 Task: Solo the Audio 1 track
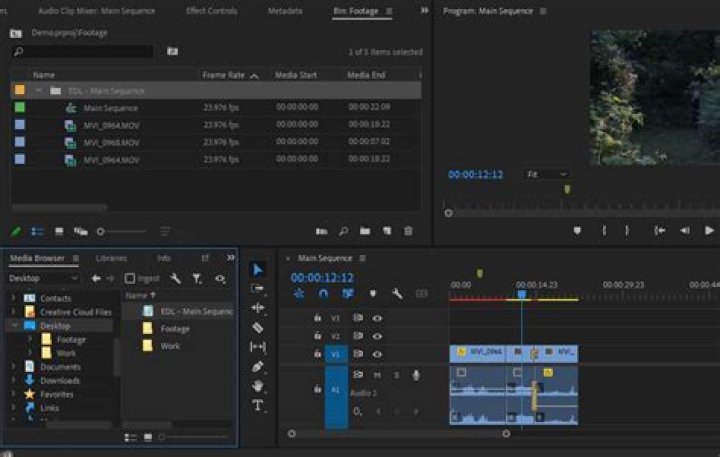[x=396, y=375]
